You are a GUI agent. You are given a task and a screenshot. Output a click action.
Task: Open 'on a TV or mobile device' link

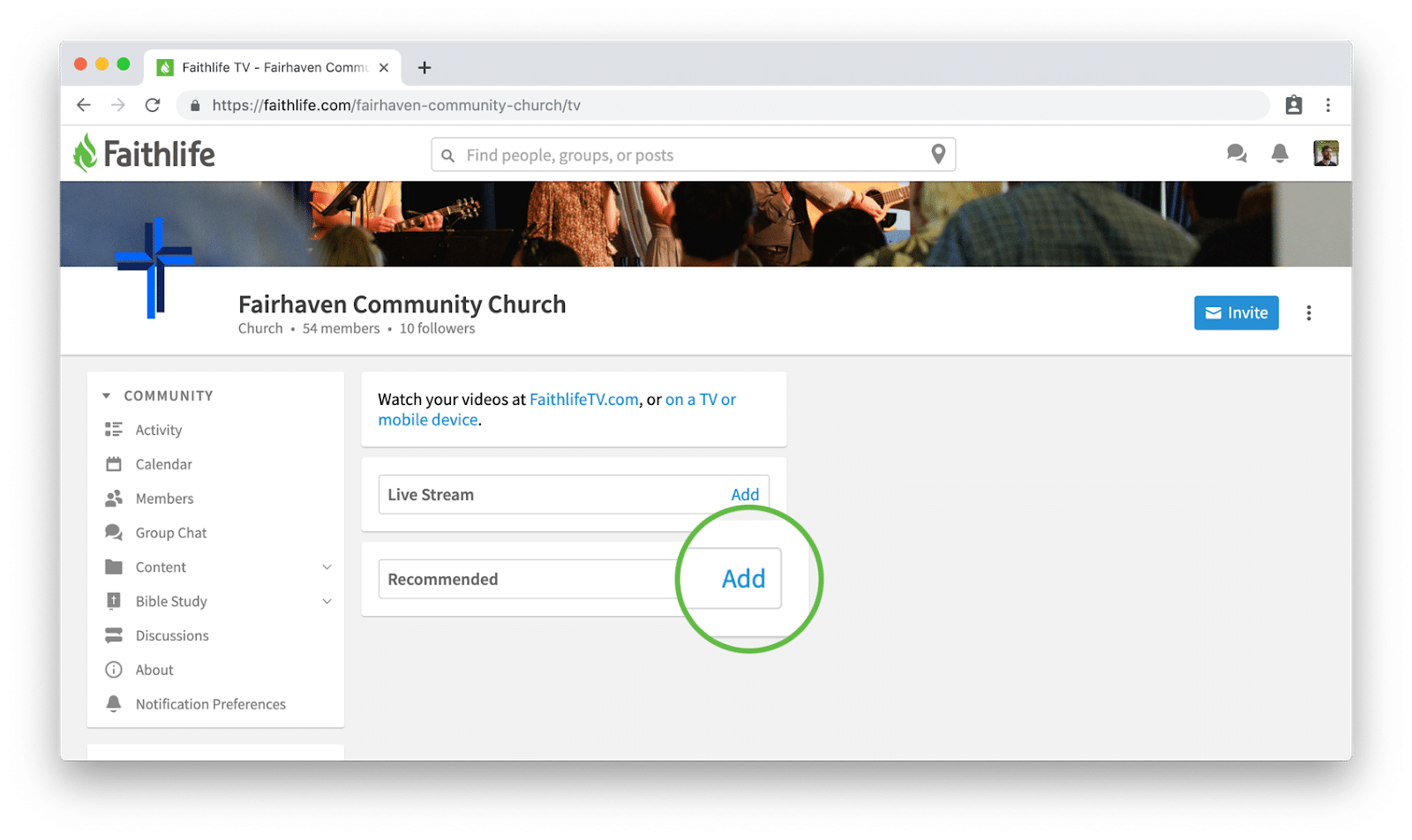tap(557, 409)
